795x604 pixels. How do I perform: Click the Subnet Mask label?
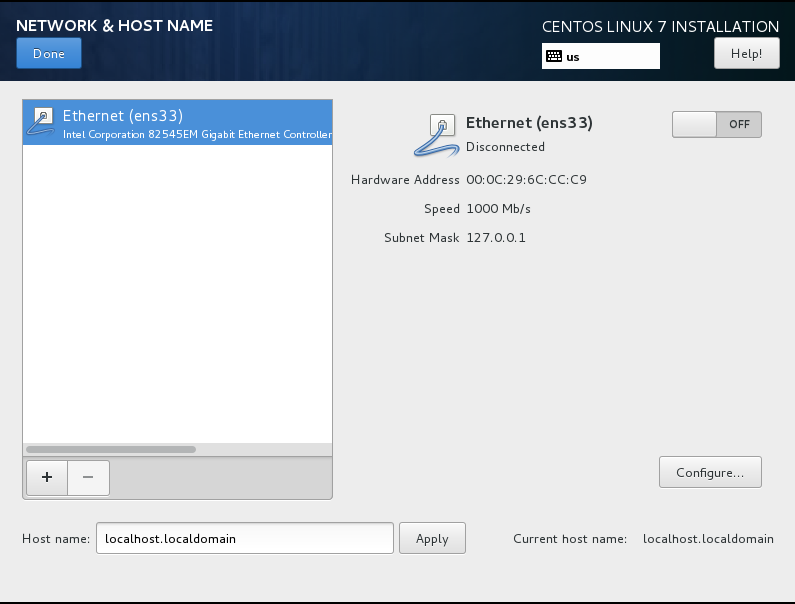[422, 238]
